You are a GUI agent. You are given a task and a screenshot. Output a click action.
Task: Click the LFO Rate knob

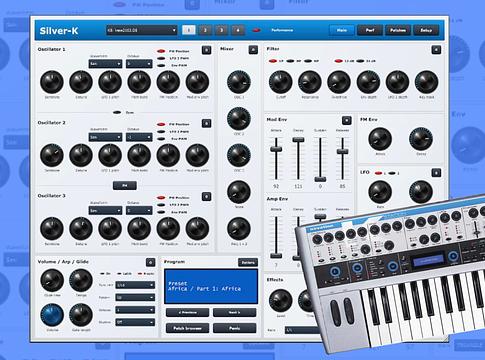380,192
